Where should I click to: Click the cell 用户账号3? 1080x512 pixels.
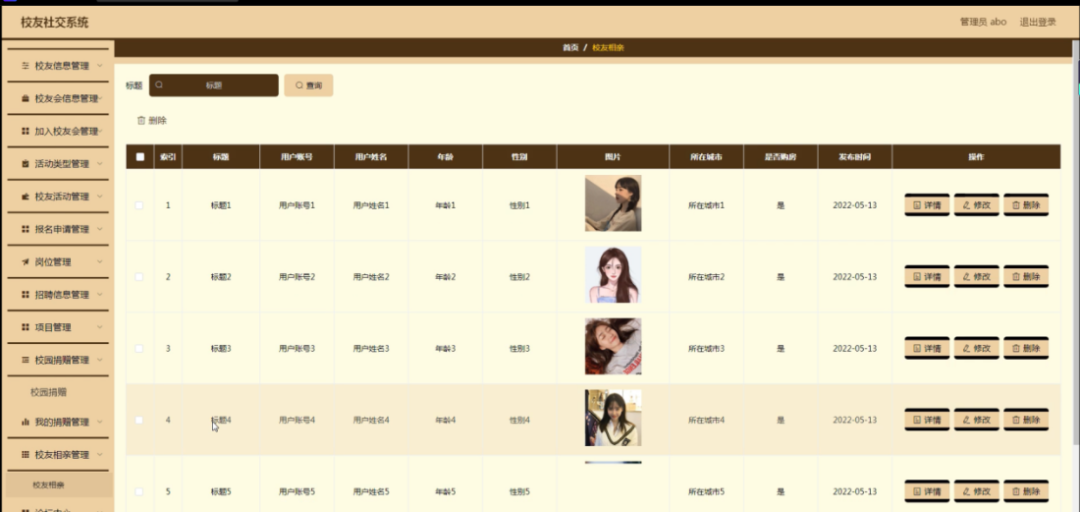pyautogui.click(x=297, y=349)
